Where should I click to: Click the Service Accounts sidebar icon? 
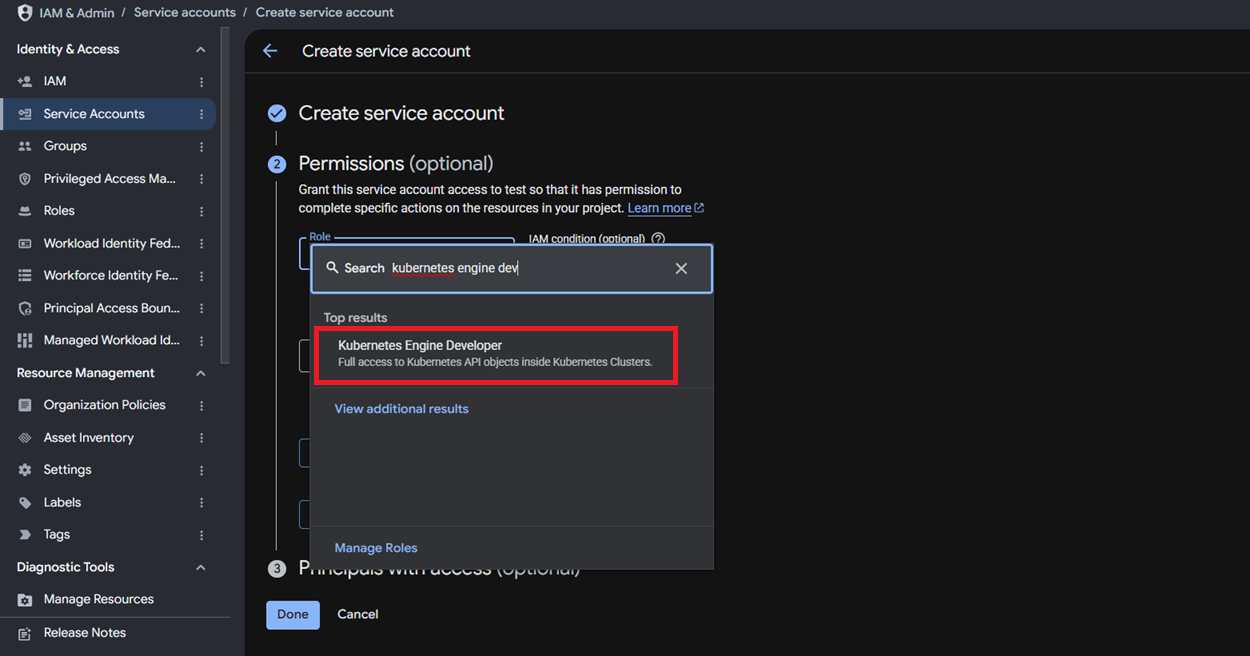(x=25, y=114)
